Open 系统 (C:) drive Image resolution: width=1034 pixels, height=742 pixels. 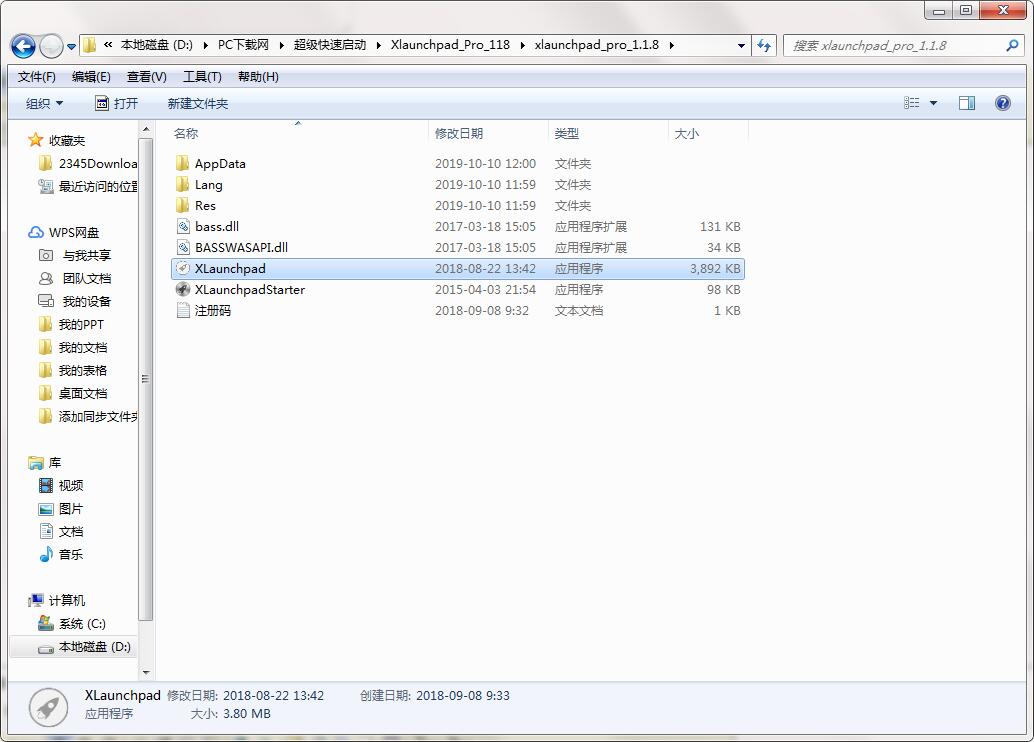pyautogui.click(x=72, y=623)
